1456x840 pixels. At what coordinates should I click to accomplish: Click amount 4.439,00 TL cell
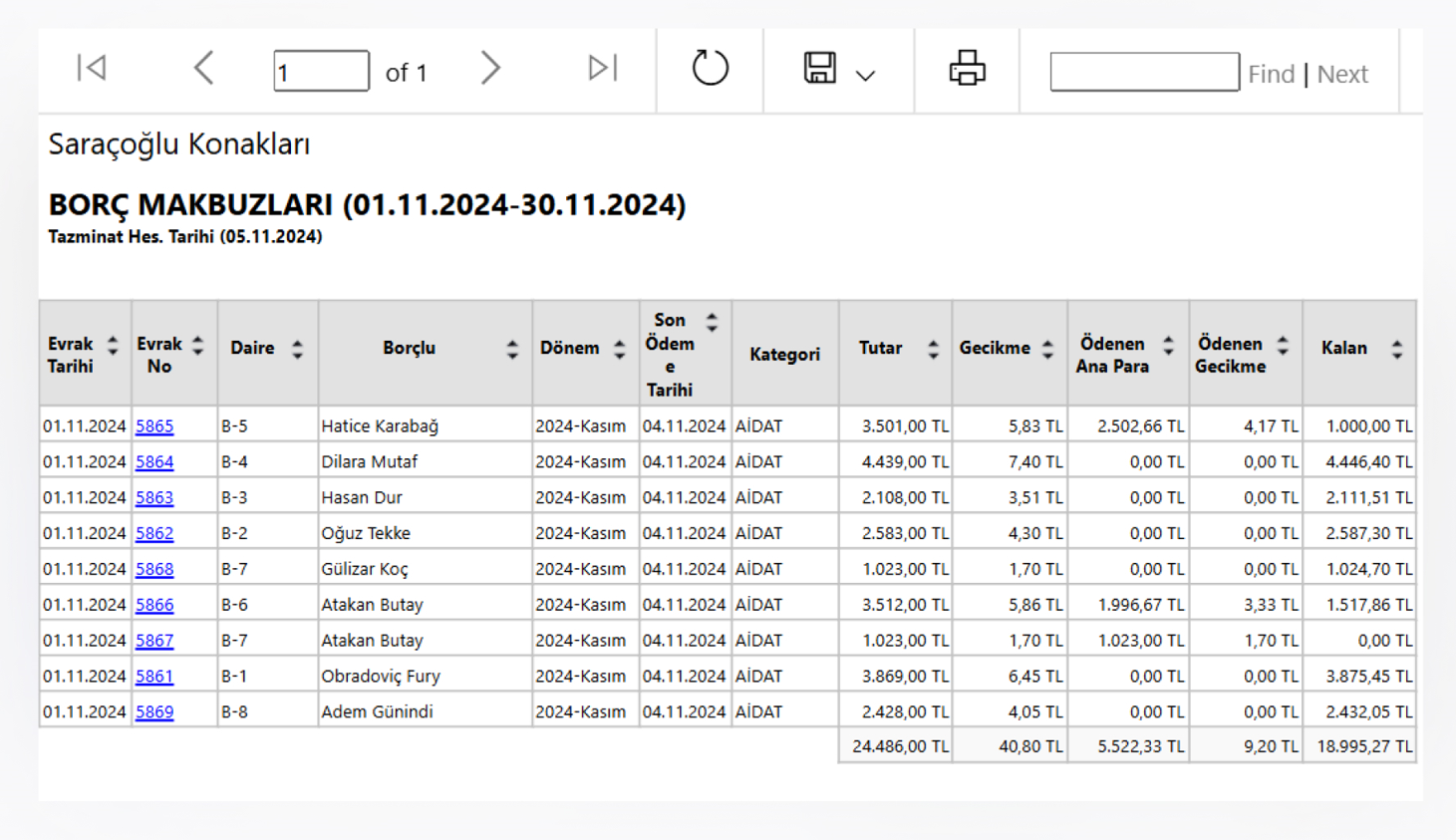(895, 461)
